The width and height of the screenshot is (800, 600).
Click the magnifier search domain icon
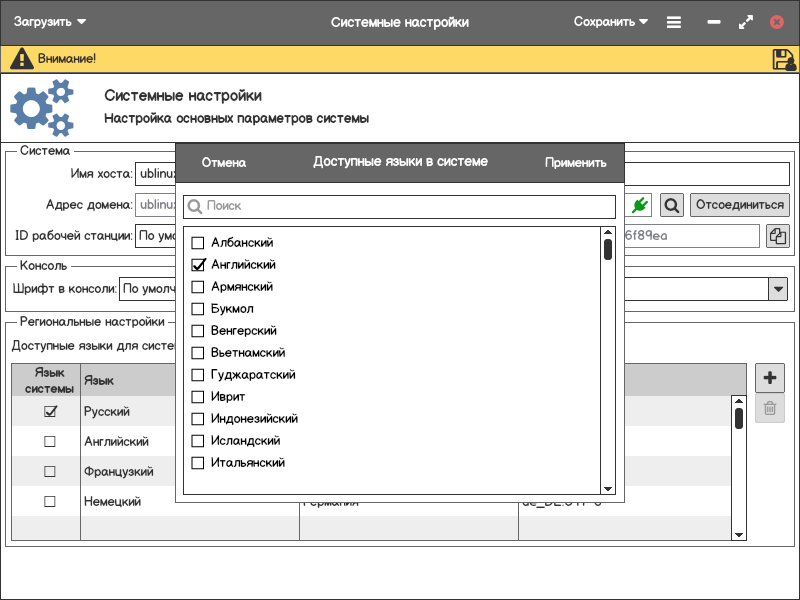[672, 205]
